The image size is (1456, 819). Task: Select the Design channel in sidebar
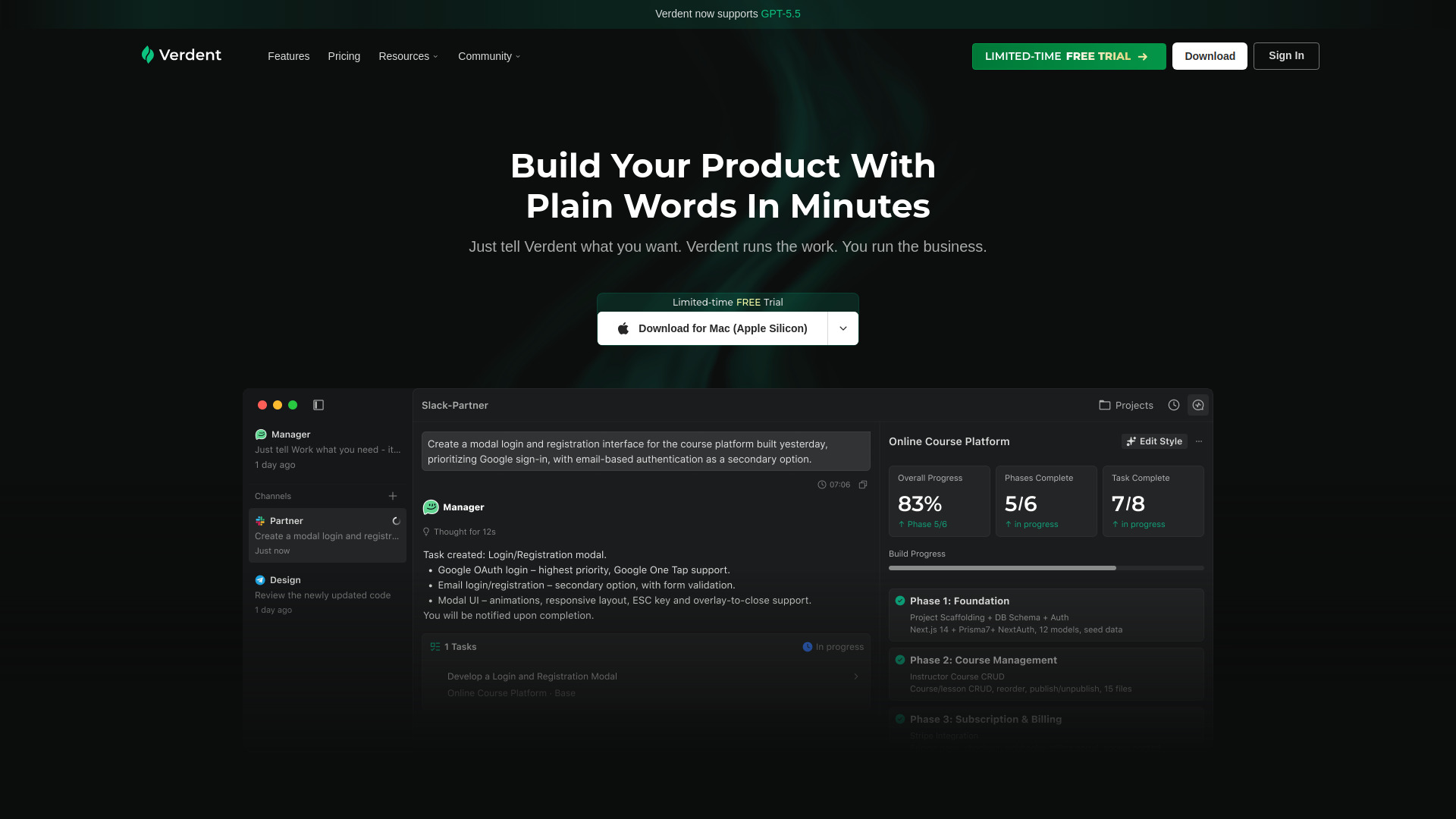click(328, 595)
